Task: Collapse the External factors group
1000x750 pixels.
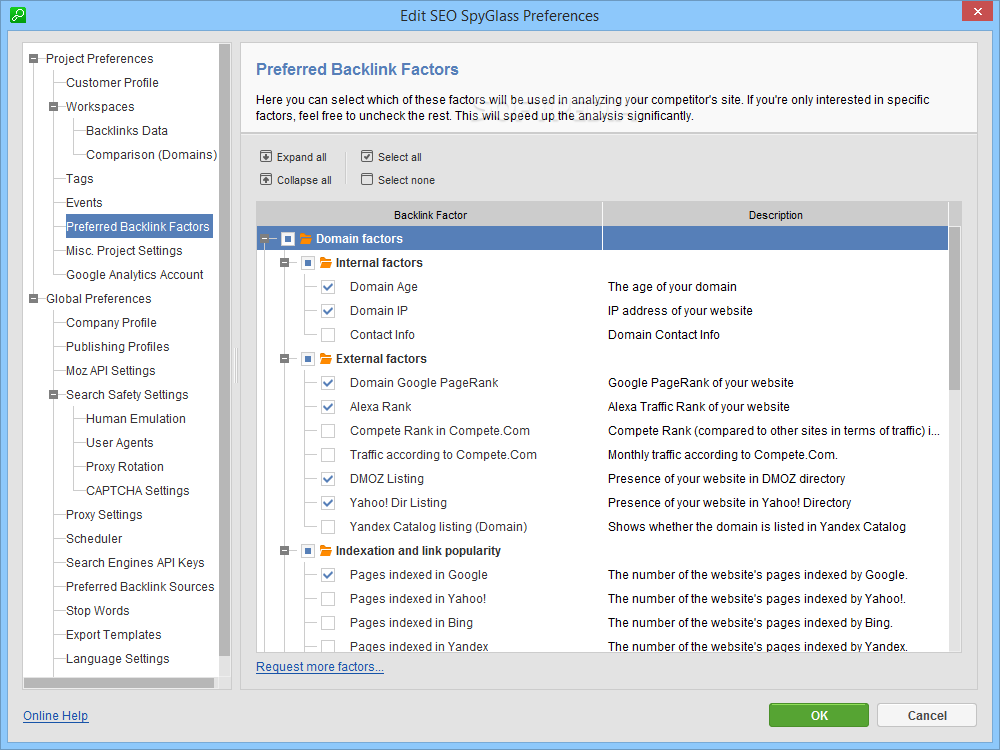Action: coord(284,358)
